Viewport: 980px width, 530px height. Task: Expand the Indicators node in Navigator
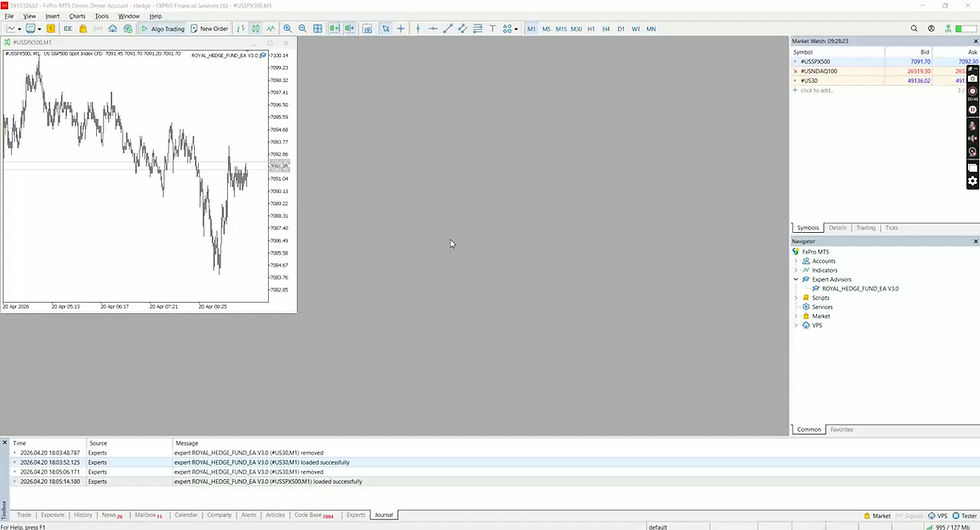tap(796, 270)
